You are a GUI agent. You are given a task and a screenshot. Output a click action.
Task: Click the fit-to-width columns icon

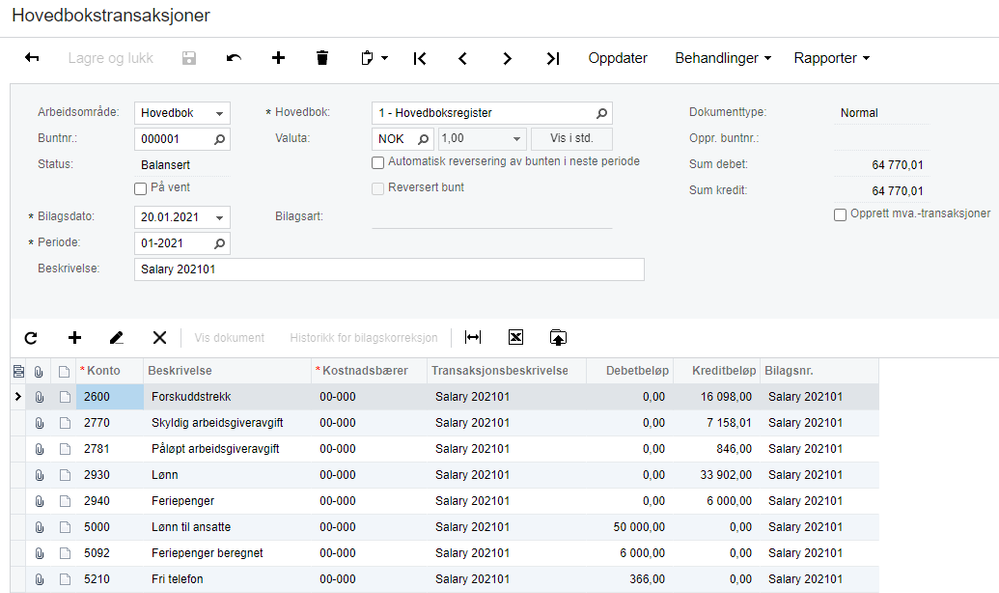pos(473,338)
